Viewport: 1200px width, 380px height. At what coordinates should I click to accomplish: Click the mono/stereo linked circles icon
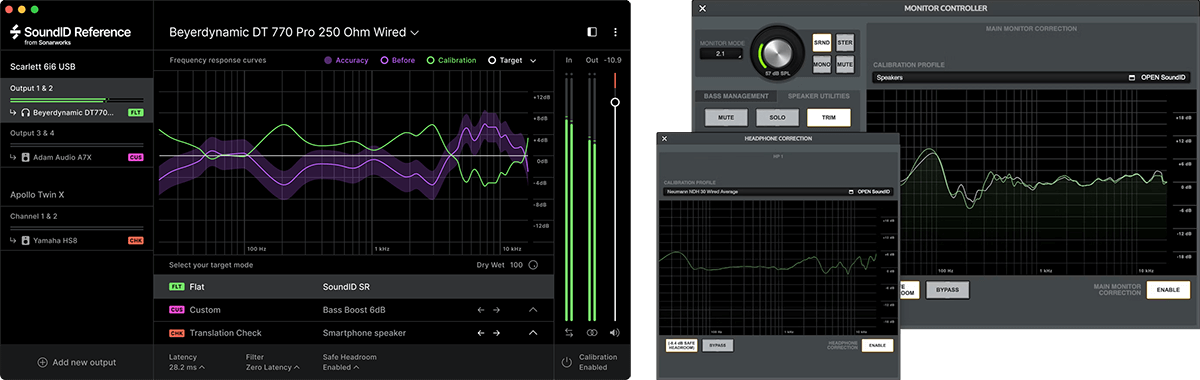592,332
